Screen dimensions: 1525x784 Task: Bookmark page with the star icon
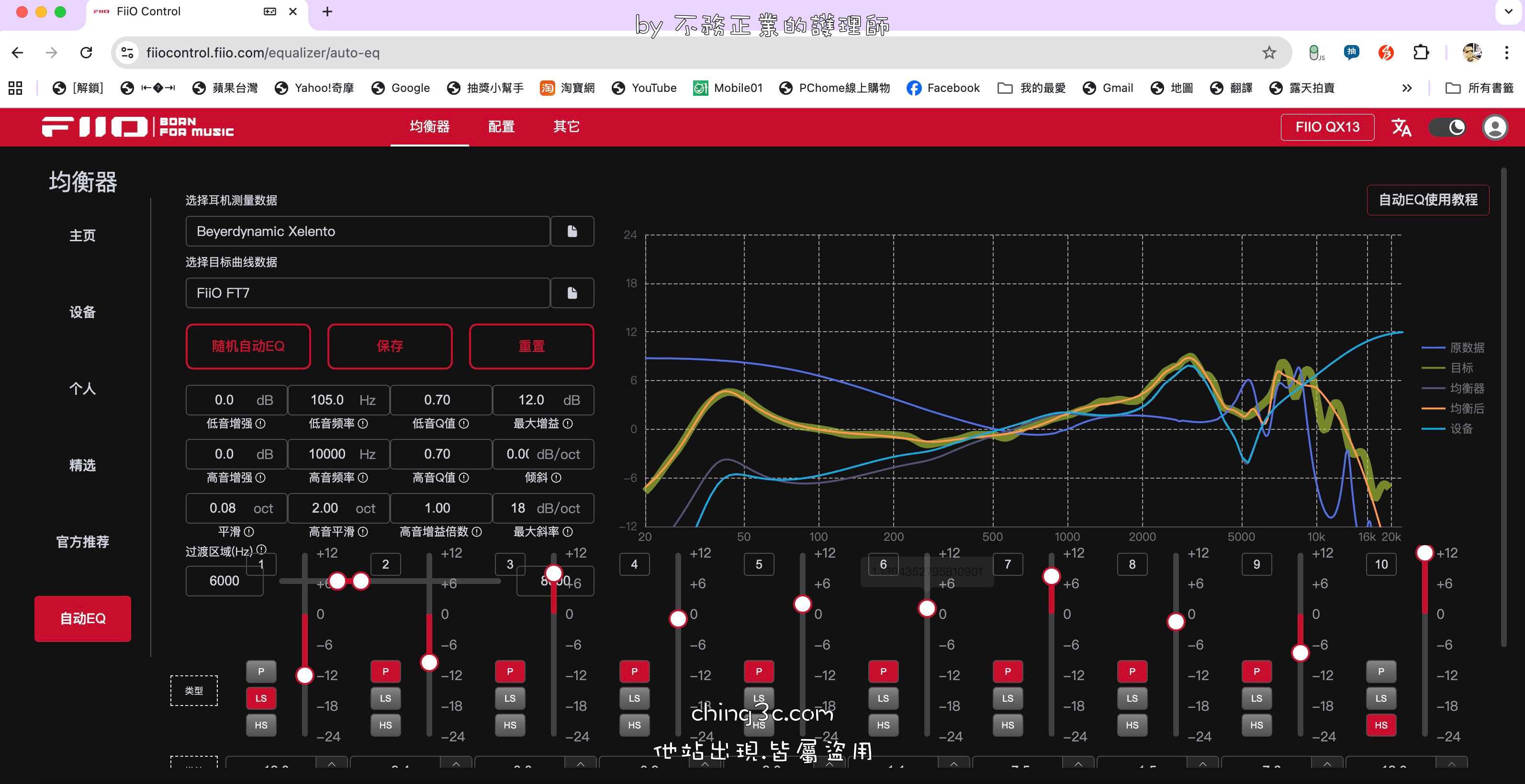(x=1268, y=53)
